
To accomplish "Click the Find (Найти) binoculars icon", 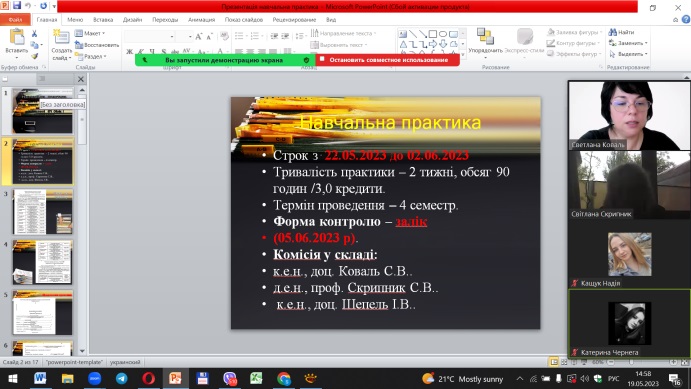I will [x=613, y=32].
